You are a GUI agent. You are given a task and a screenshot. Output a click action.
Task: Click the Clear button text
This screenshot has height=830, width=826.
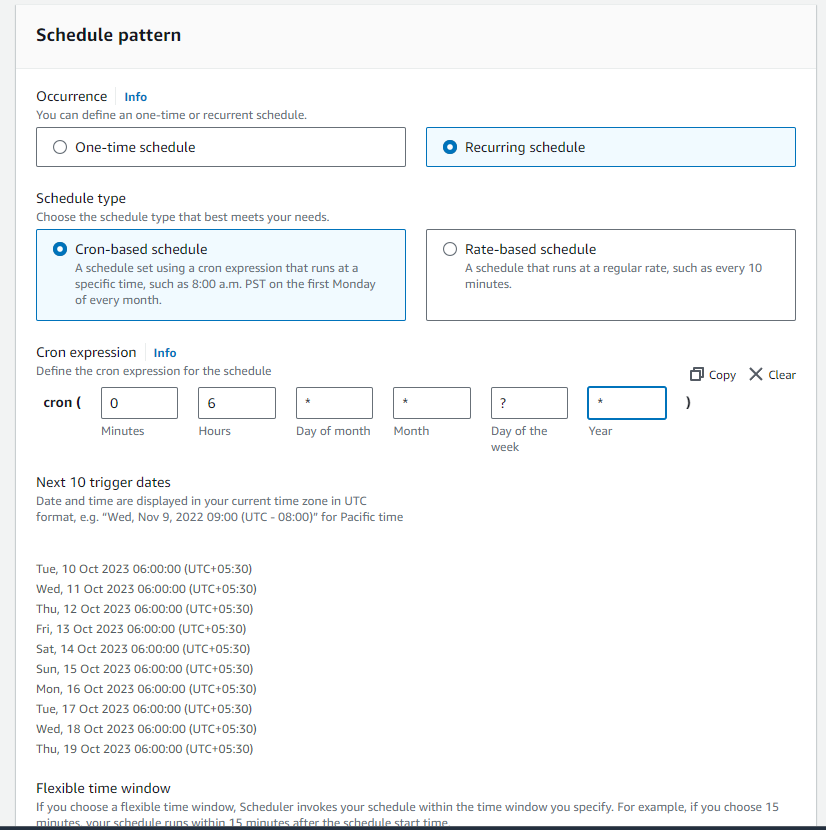[x=782, y=375]
